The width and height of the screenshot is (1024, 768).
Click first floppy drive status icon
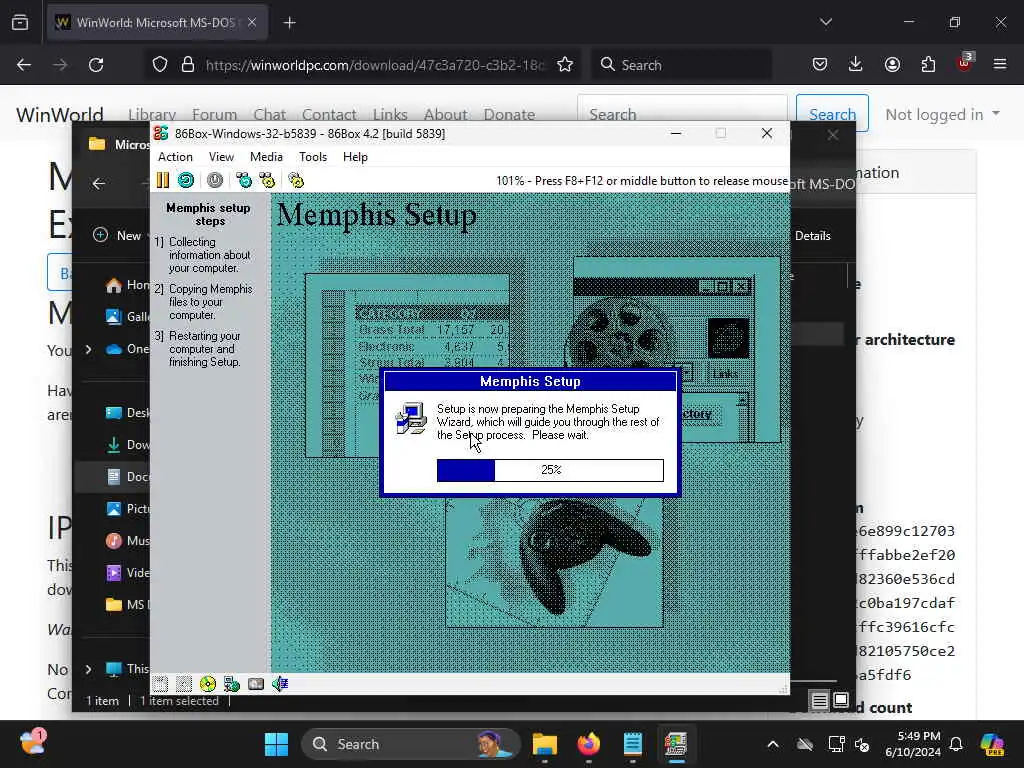coord(161,684)
